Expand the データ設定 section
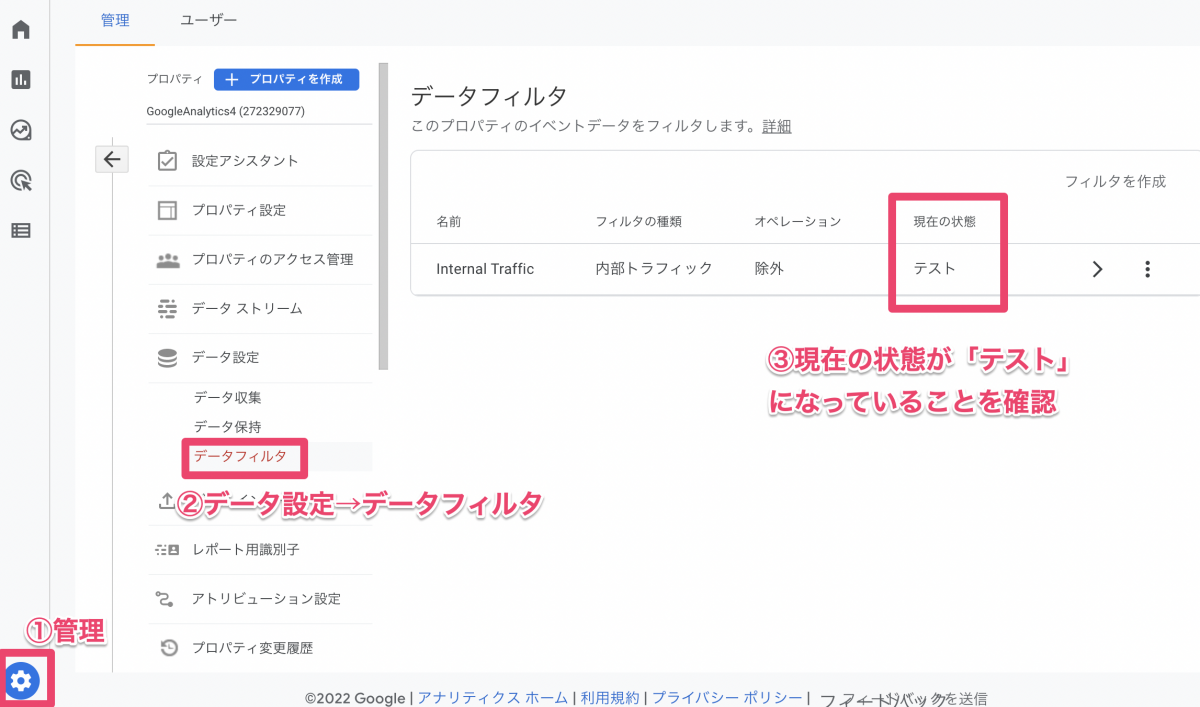Image resolution: width=1200 pixels, height=707 pixels. click(224, 357)
